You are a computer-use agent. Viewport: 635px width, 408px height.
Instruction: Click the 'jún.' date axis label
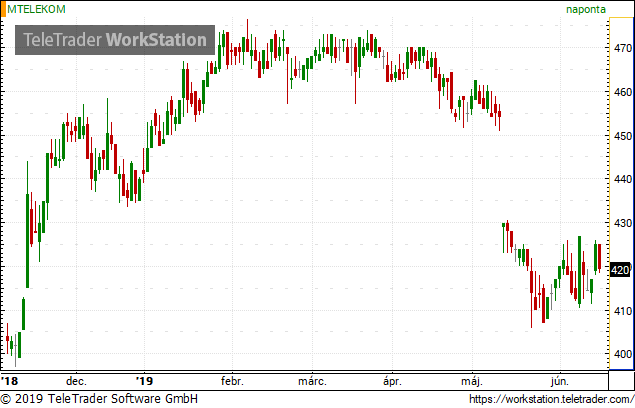560,381
